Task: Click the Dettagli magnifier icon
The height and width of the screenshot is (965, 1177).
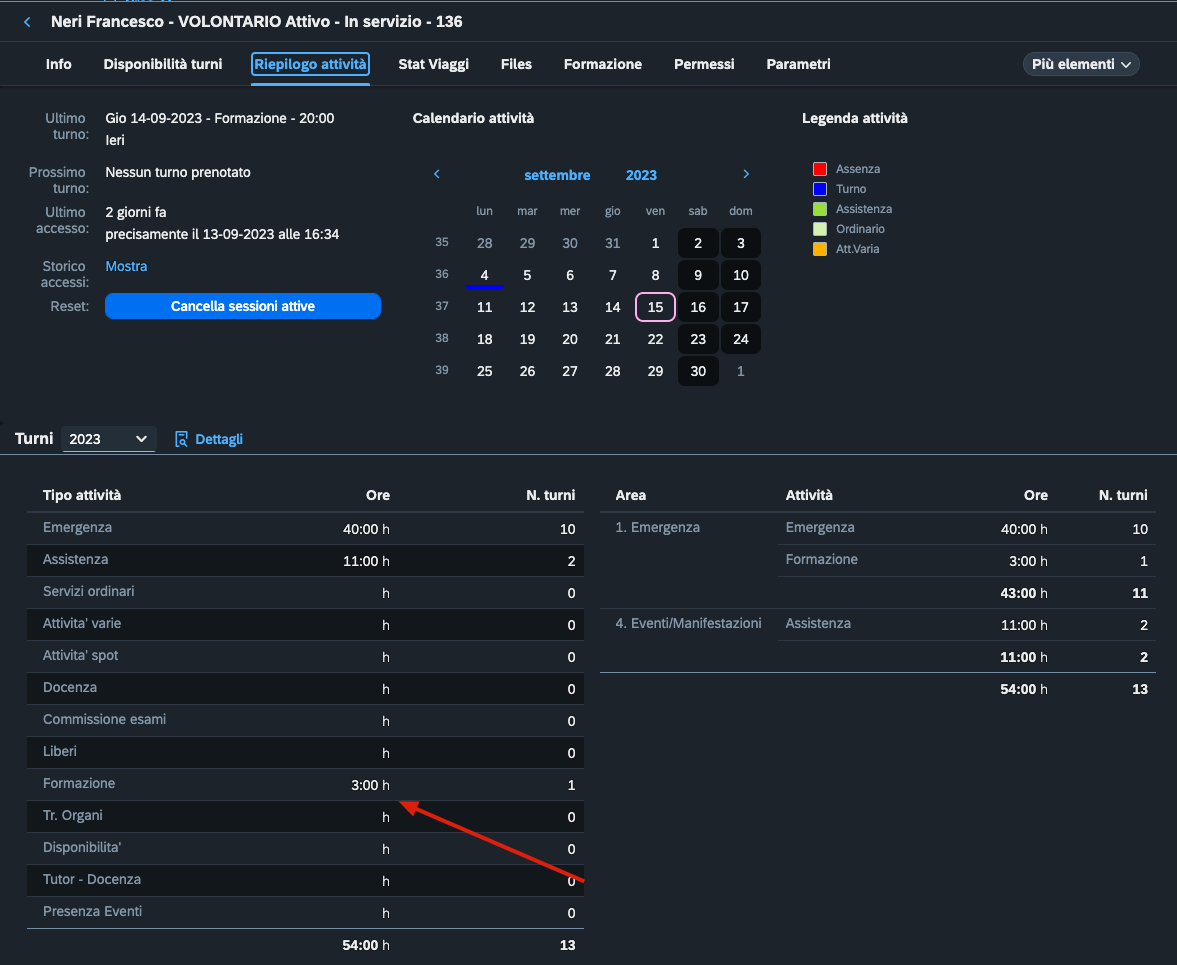Action: click(x=181, y=439)
